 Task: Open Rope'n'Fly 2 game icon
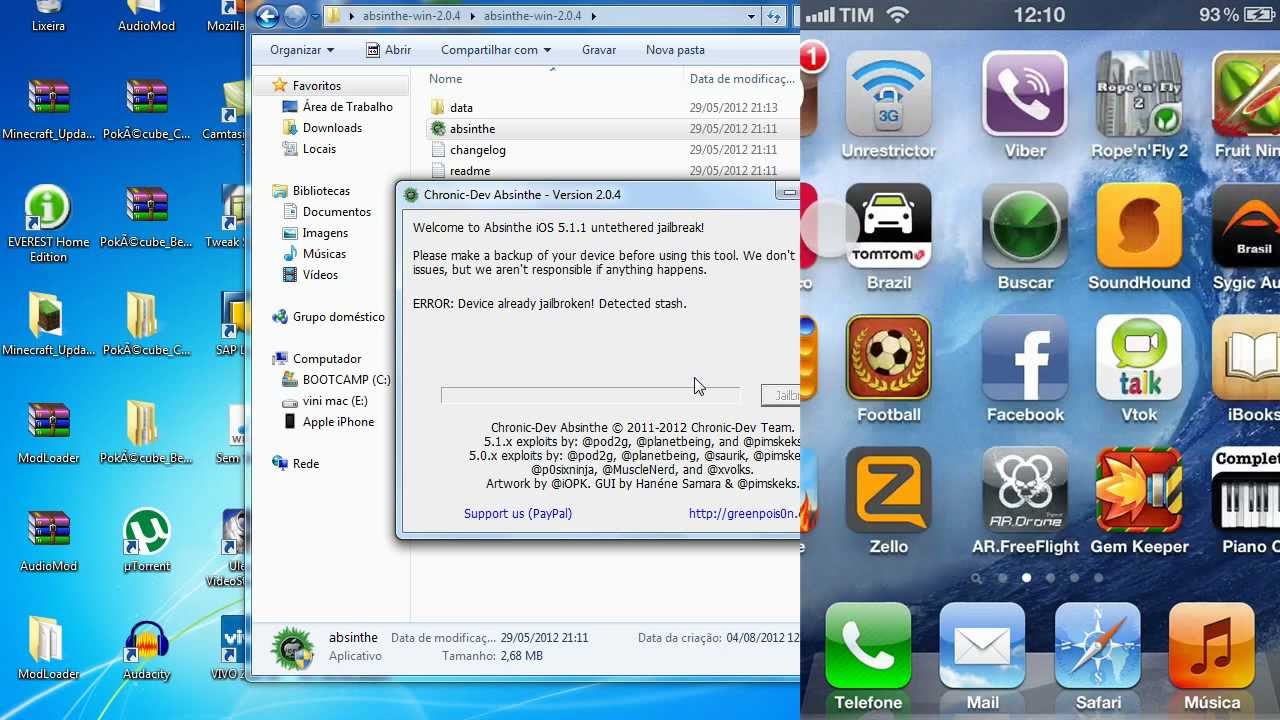pos(1139,95)
